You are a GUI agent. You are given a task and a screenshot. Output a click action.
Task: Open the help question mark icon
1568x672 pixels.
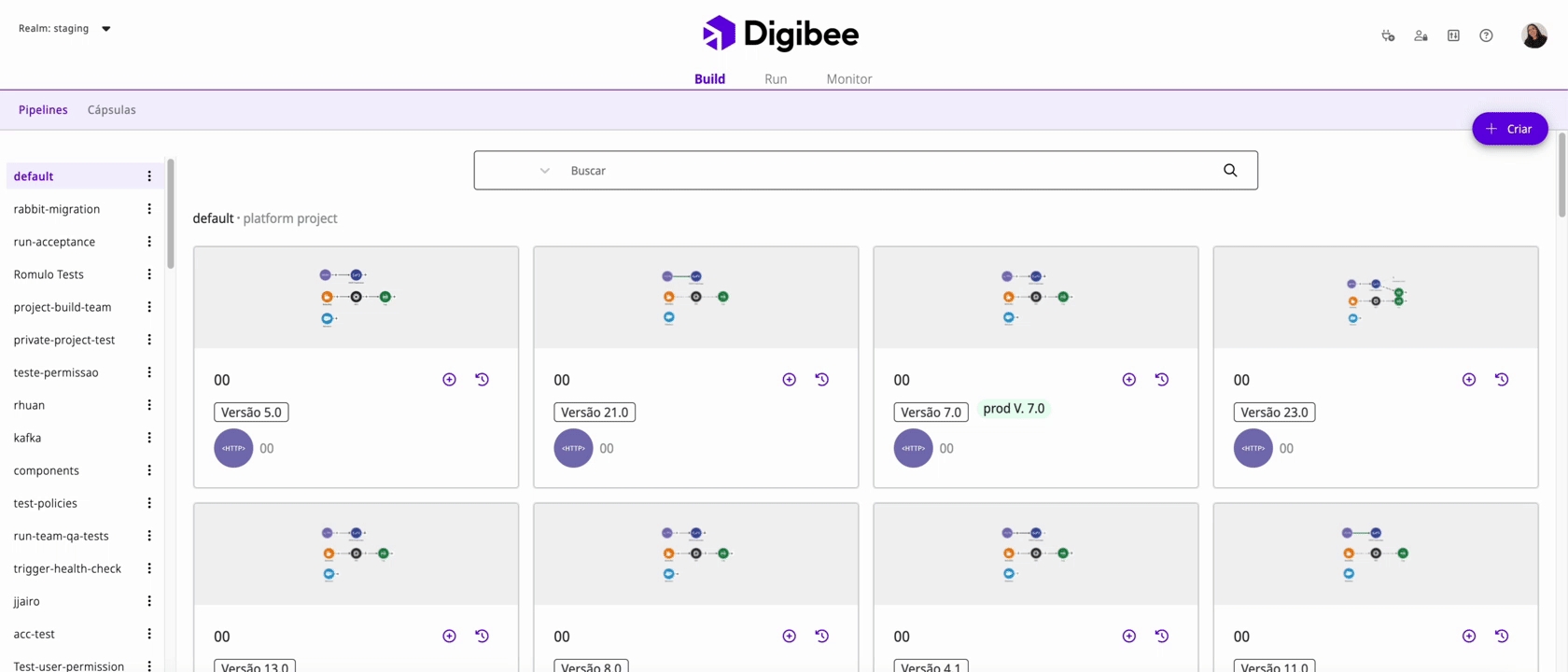coord(1486,35)
